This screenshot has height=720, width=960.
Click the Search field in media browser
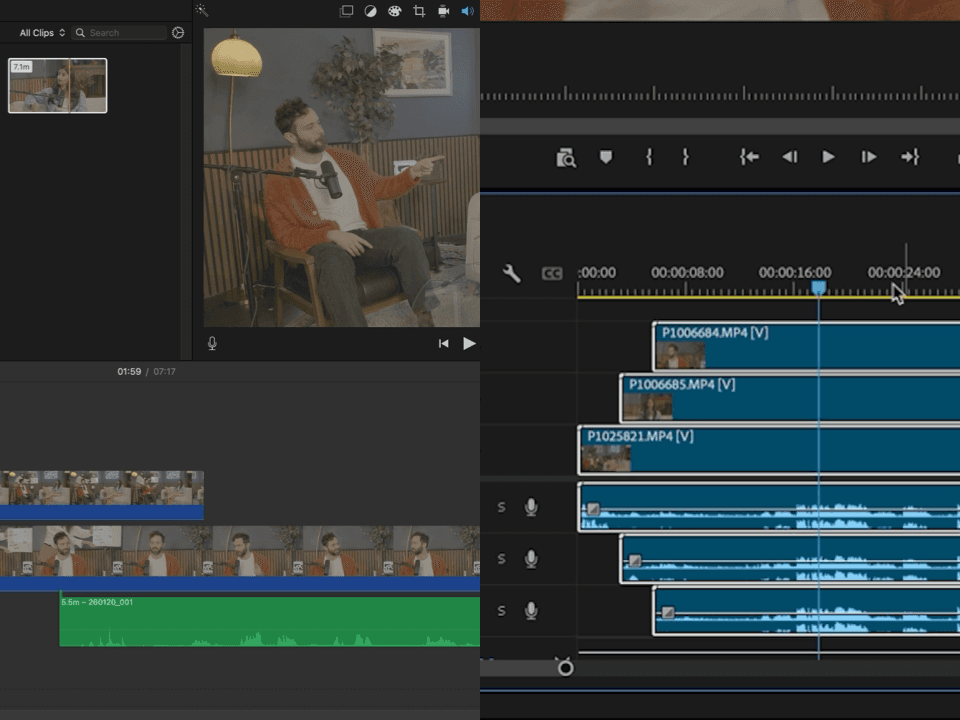(120, 32)
